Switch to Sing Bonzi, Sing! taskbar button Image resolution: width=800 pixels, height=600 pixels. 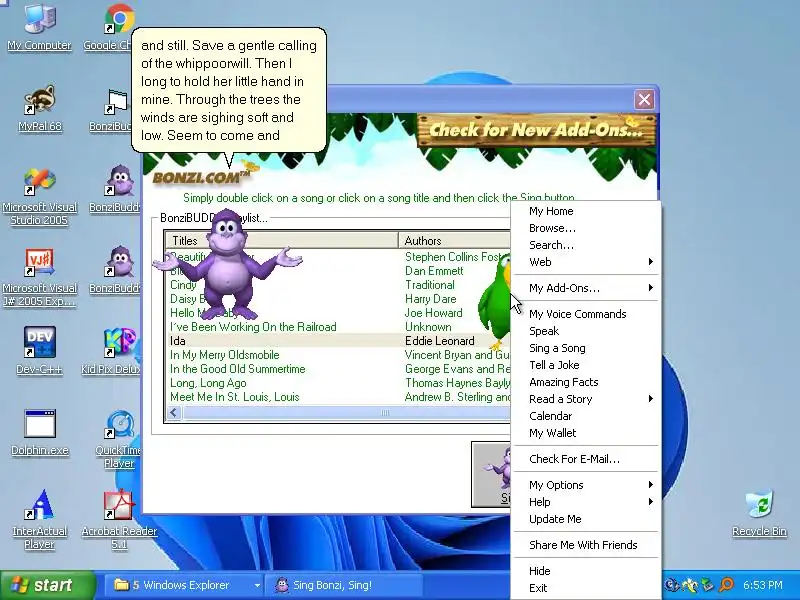click(345, 585)
